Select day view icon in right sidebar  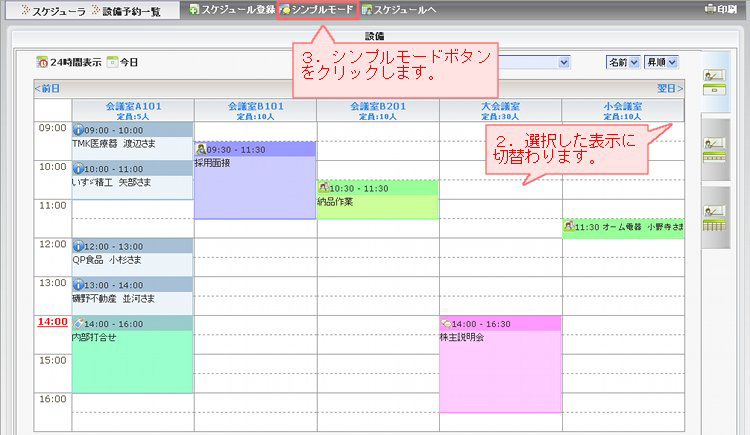(x=714, y=83)
